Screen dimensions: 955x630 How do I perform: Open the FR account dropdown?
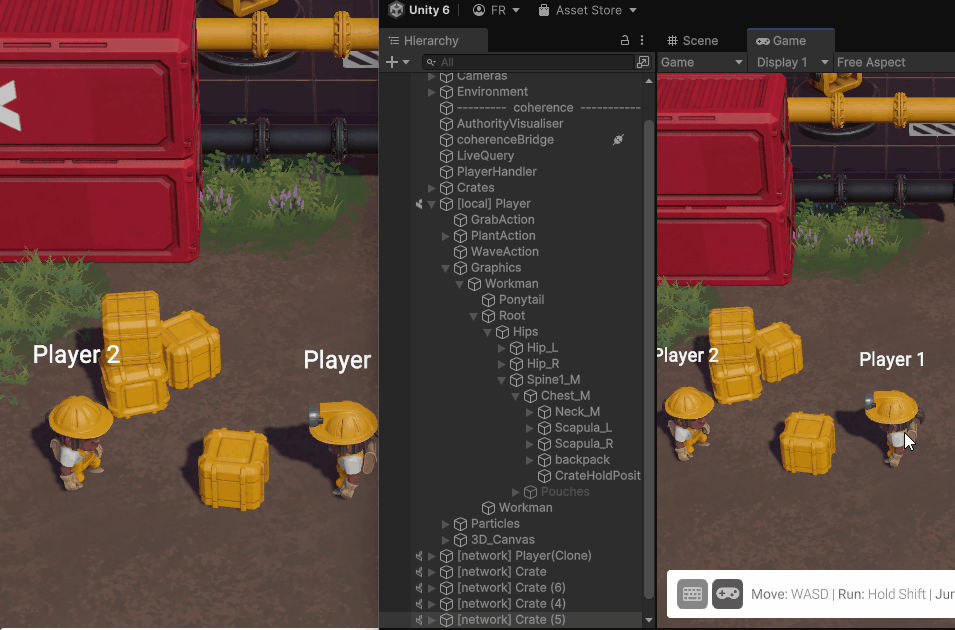[x=496, y=10]
